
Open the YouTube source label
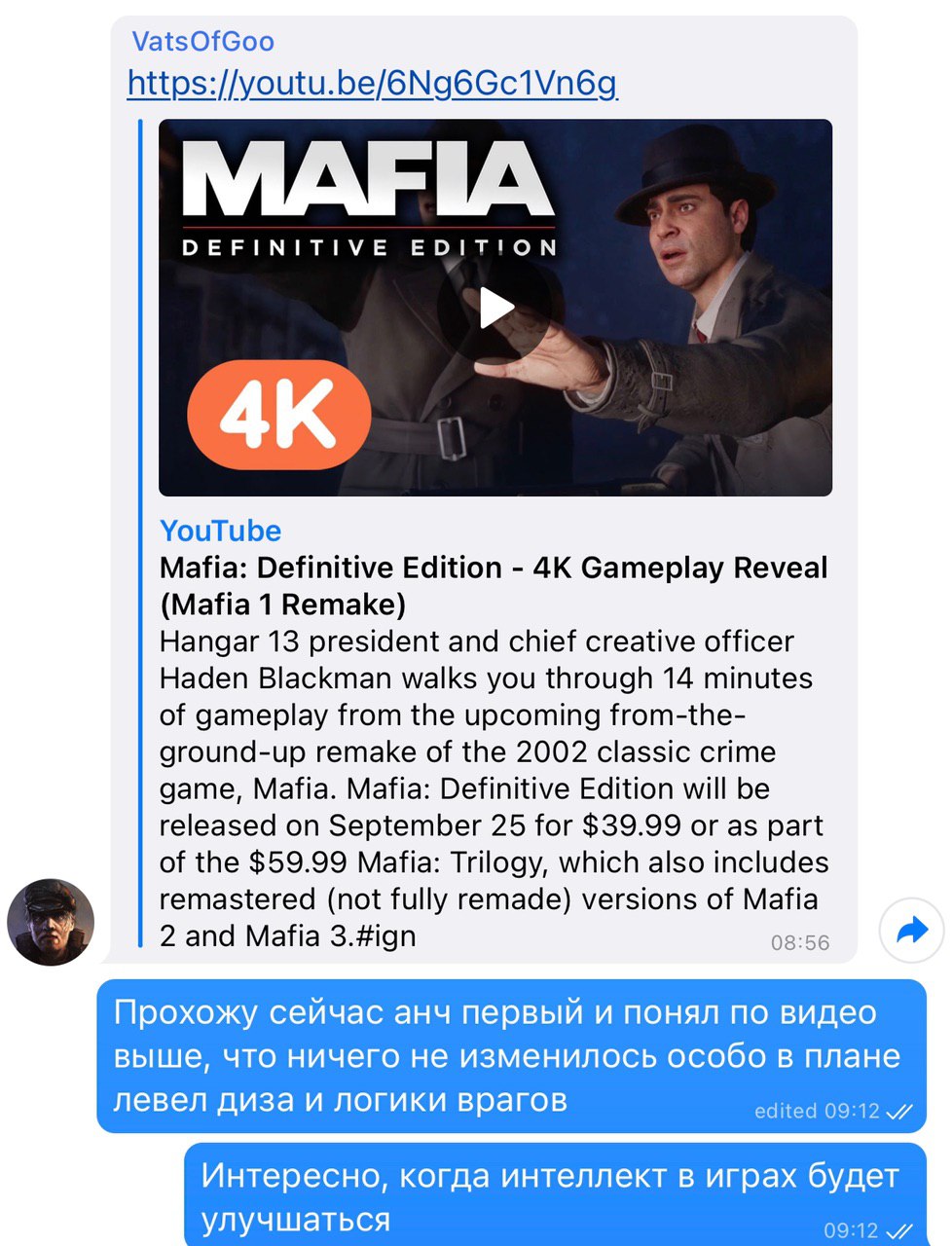[221, 531]
